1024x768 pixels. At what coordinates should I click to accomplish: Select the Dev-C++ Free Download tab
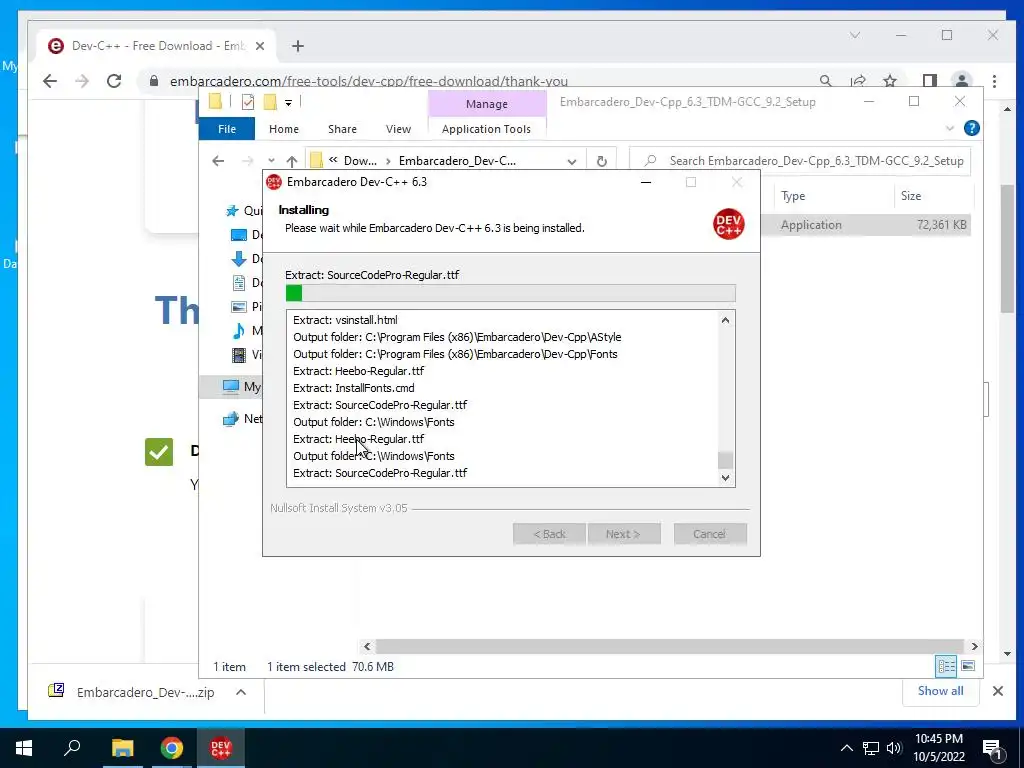157,46
